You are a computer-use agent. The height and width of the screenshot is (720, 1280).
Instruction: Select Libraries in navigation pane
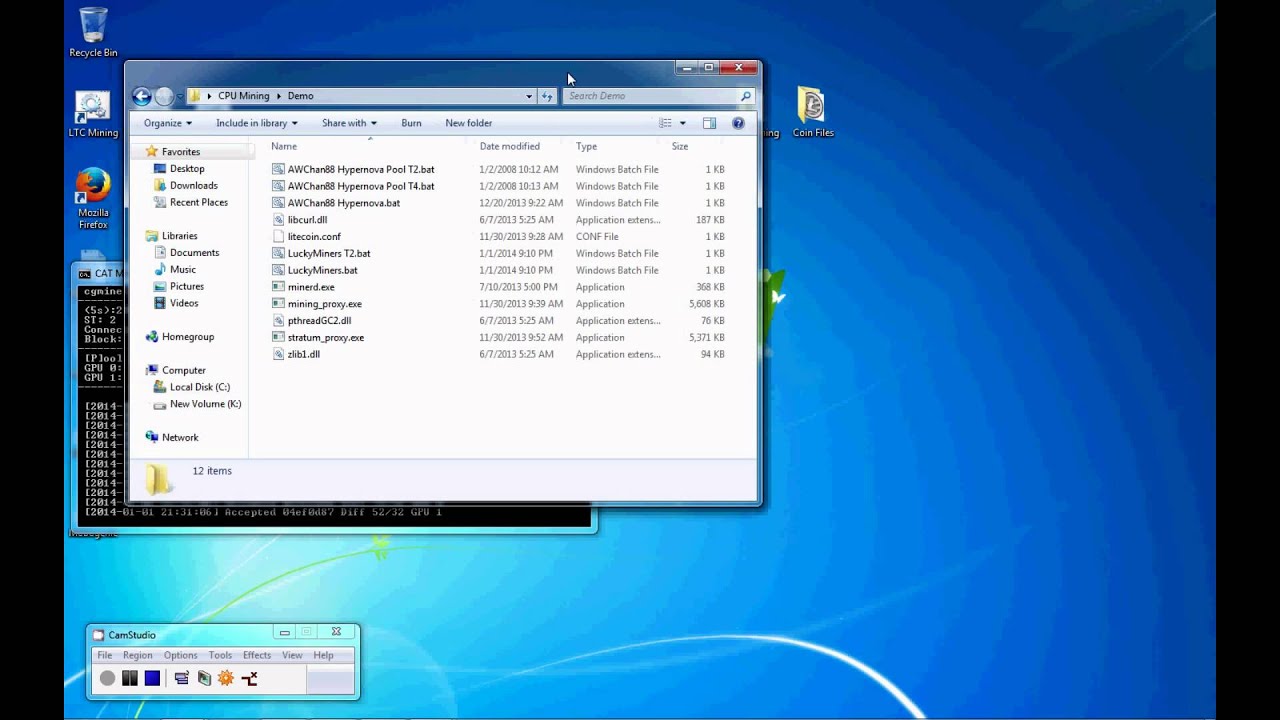click(179, 236)
